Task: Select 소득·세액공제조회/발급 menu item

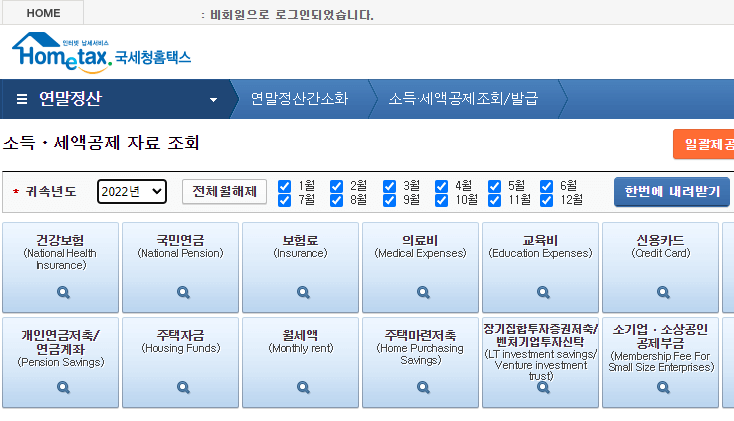Action: (463, 99)
